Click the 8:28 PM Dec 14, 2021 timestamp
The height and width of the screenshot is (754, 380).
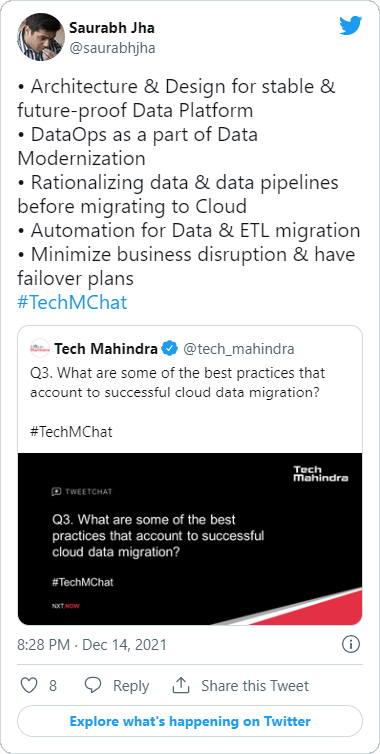point(92,644)
